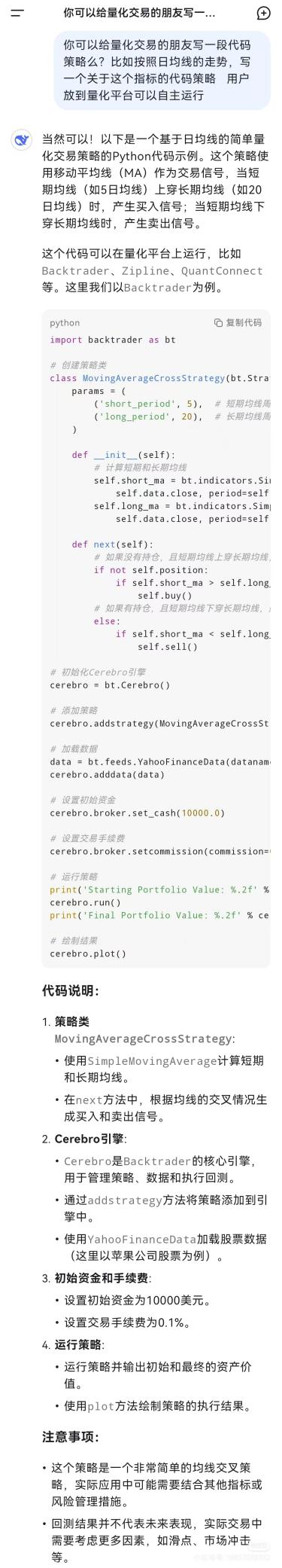Click the python language label
The image size is (282, 1568).
tap(65, 322)
